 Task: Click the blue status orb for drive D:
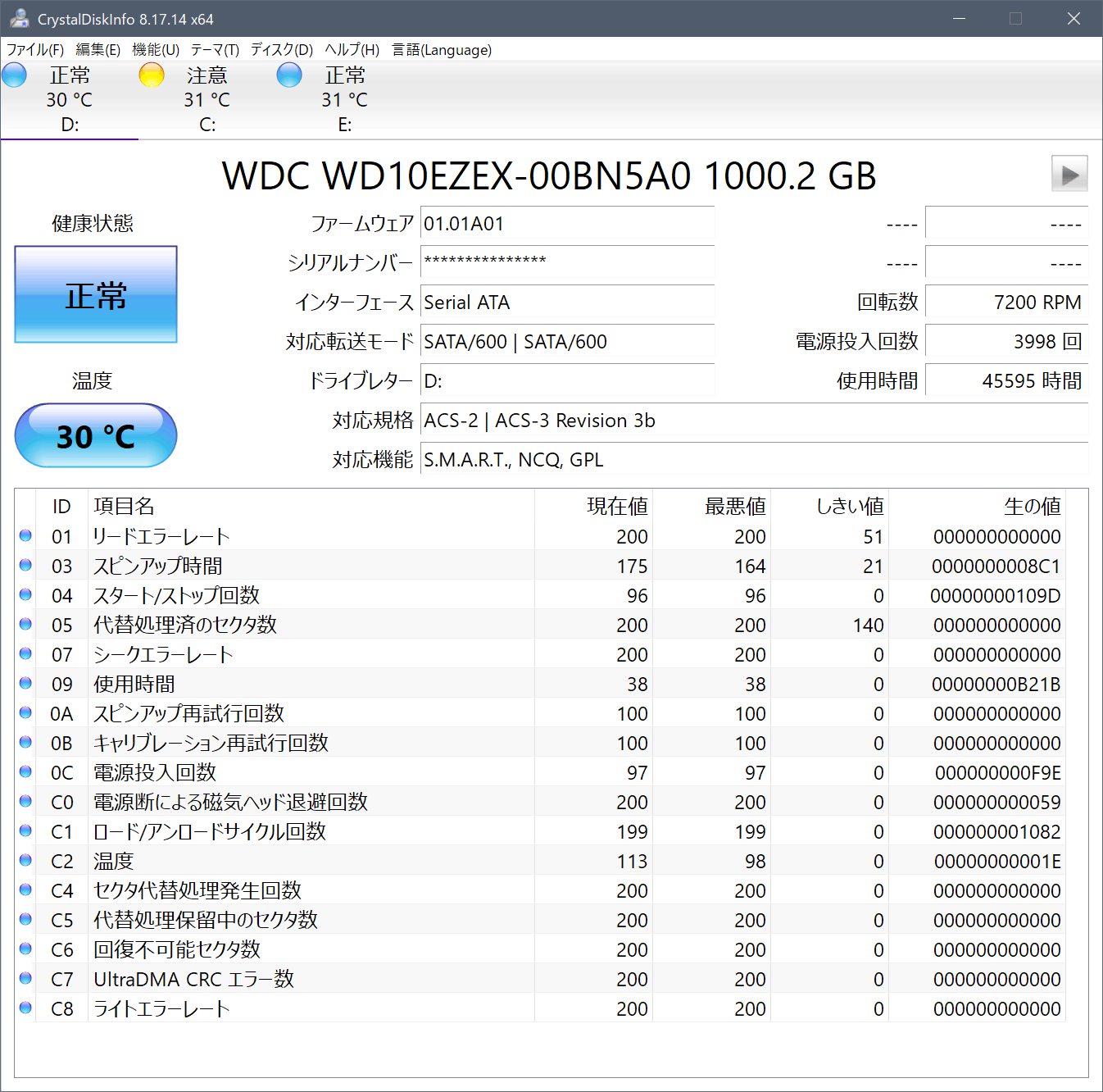point(14,75)
